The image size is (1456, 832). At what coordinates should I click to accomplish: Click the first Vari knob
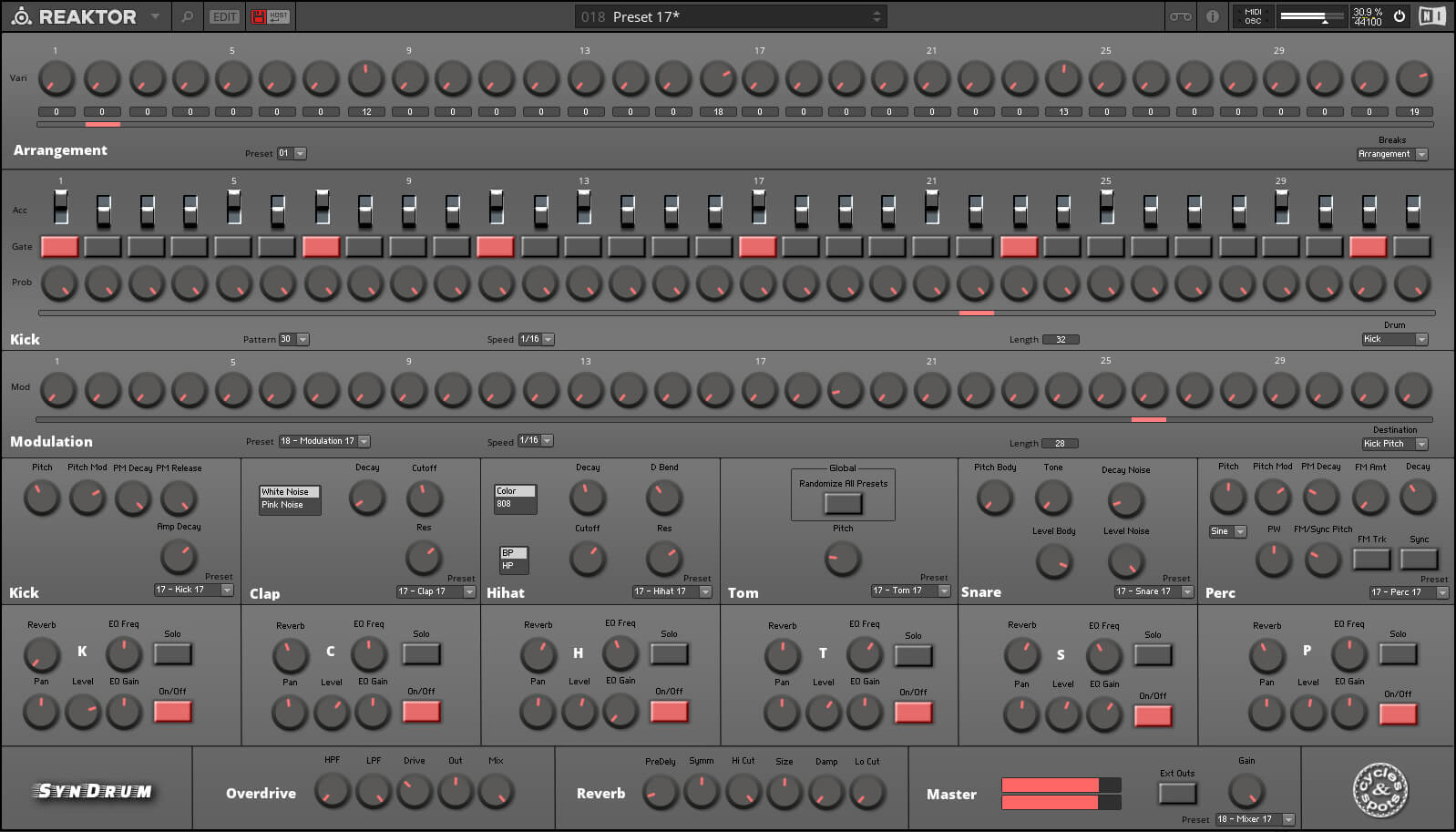click(x=57, y=79)
